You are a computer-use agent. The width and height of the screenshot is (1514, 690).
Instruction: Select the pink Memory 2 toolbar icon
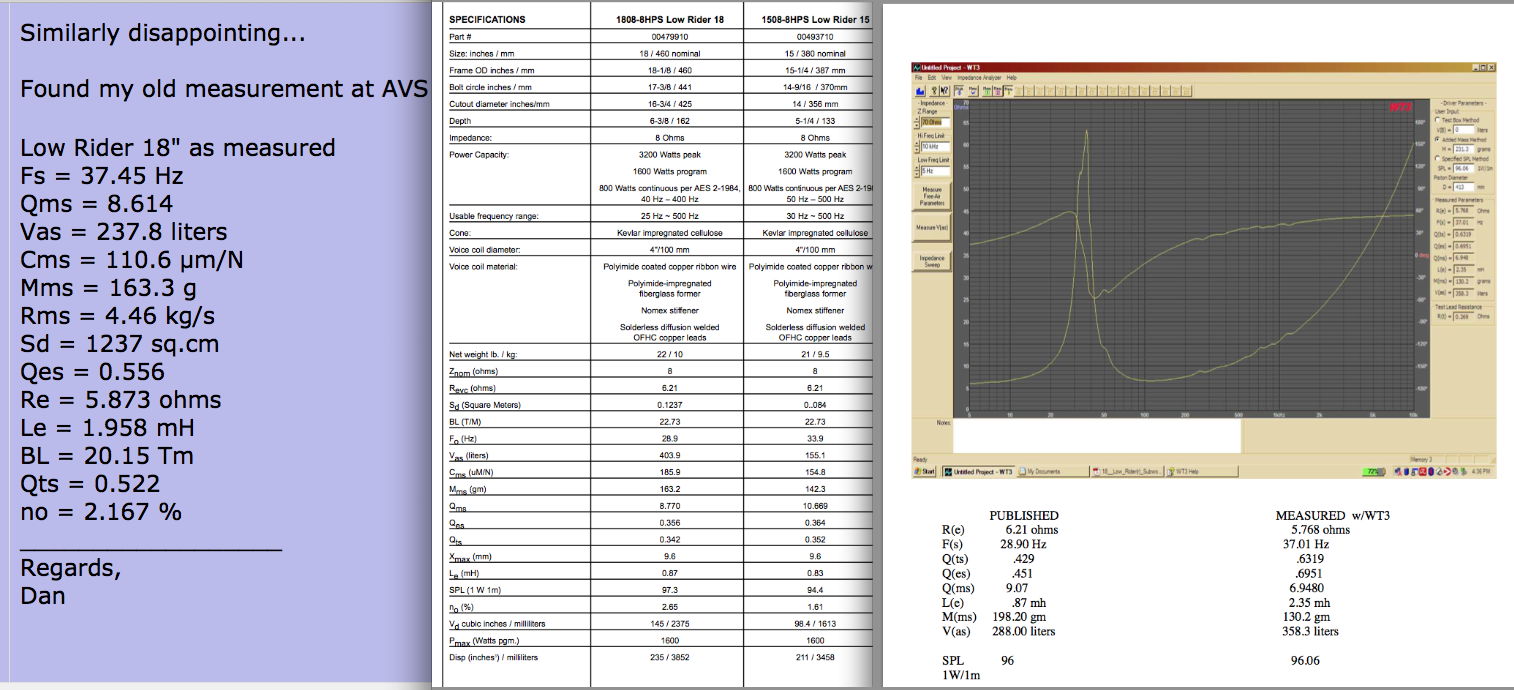[997, 91]
